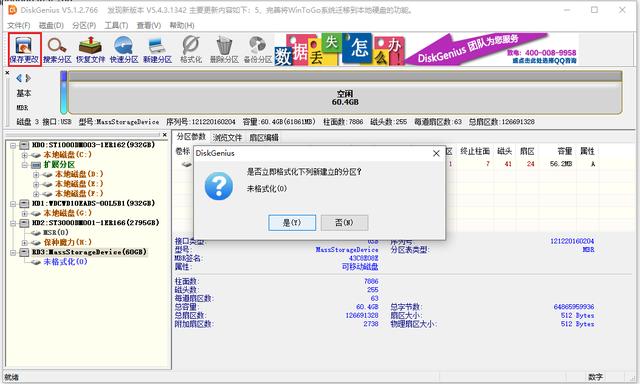
Task: Decline formatting with 否(N) button
Action: coord(344,223)
